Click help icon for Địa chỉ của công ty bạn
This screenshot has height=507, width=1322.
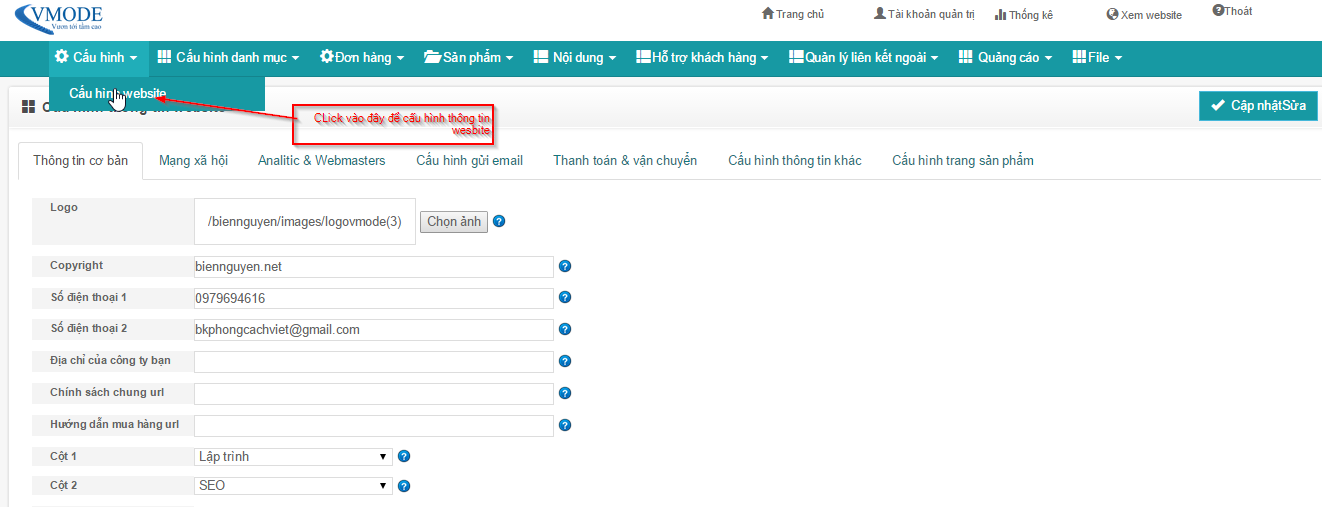pyautogui.click(x=564, y=361)
